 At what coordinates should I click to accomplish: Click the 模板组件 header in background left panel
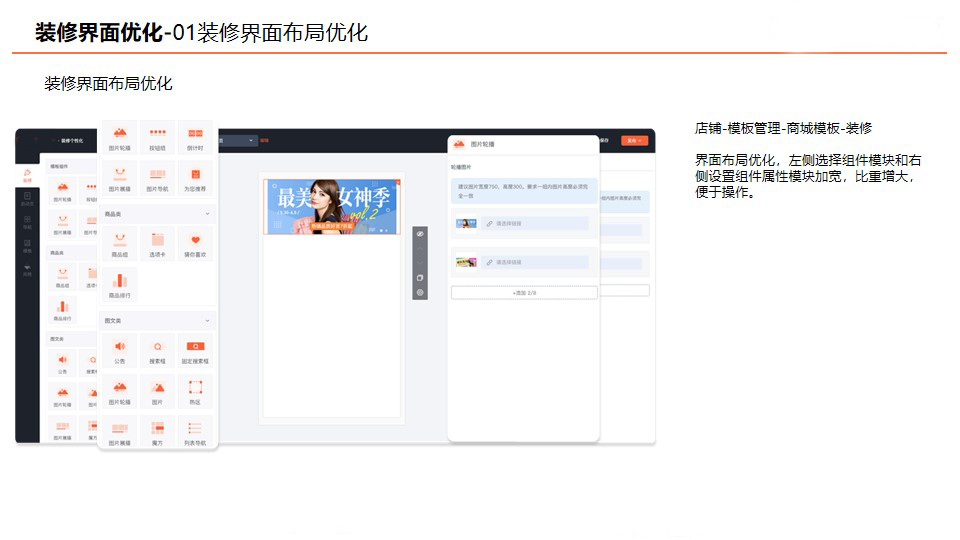click(72, 166)
